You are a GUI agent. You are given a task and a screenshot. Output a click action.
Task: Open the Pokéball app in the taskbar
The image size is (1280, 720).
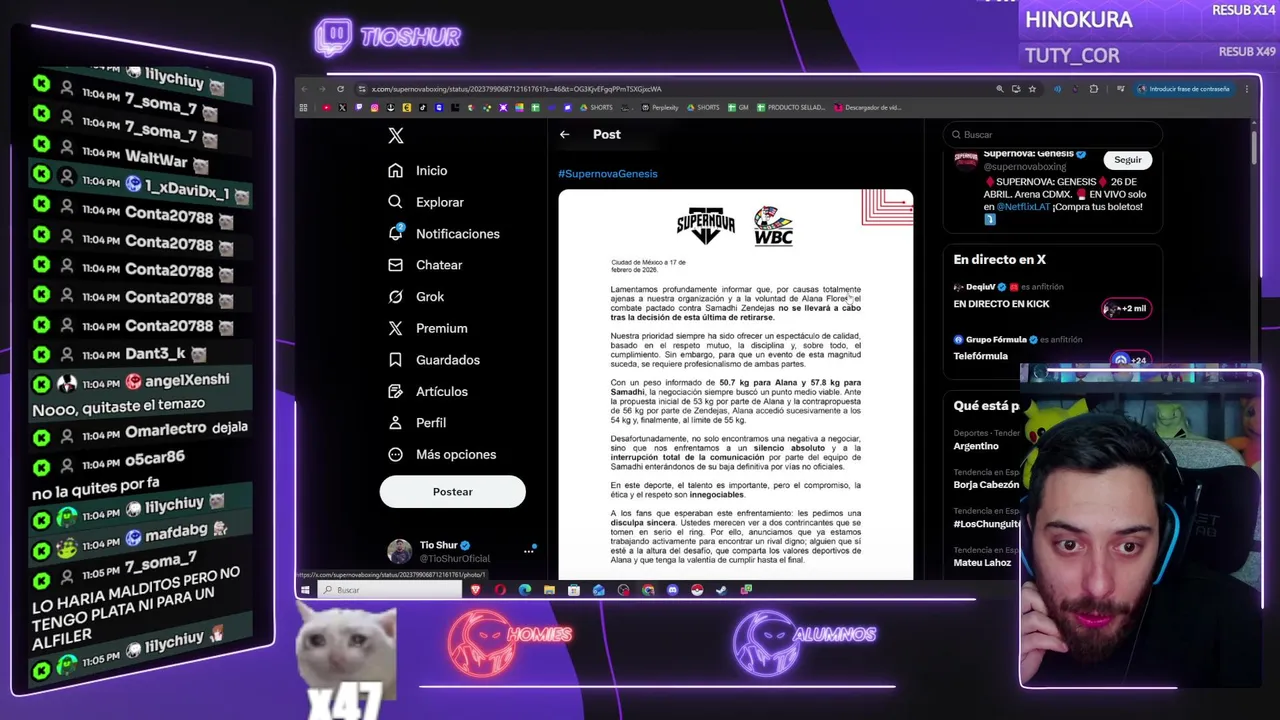pyautogui.click(x=697, y=590)
